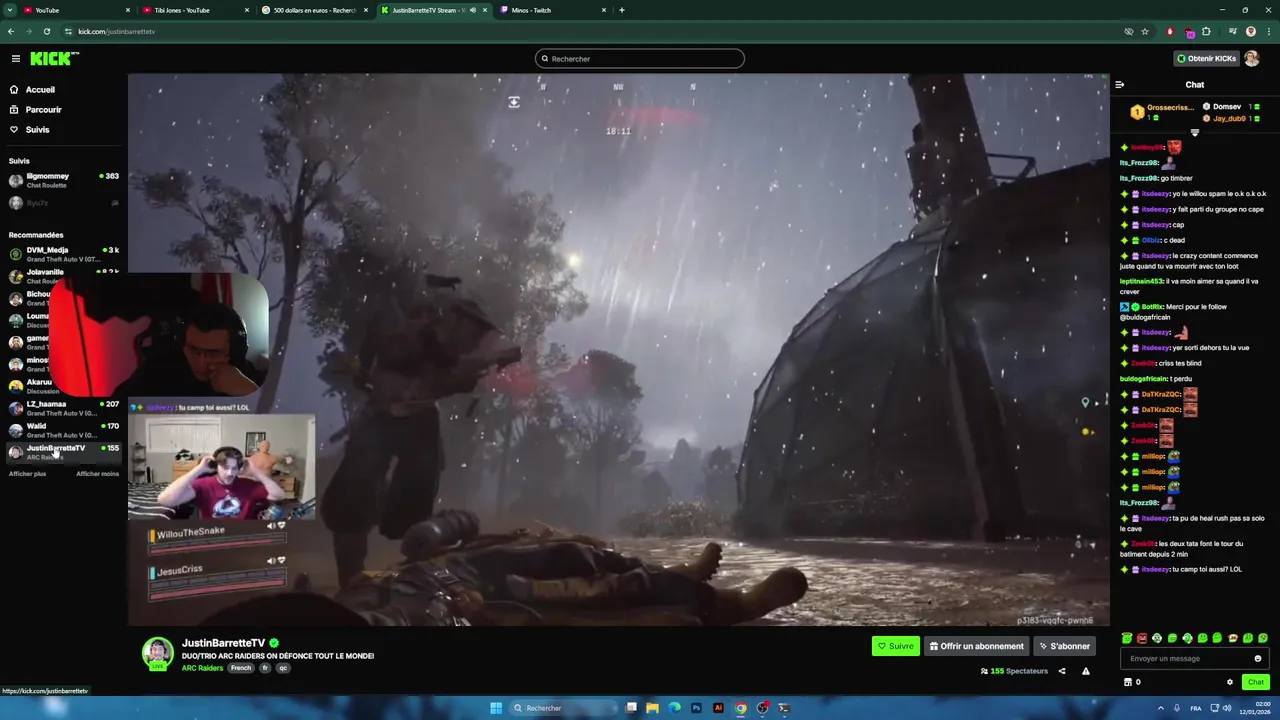
Task: Select the red angry quick emote
Action: pos(1142,638)
